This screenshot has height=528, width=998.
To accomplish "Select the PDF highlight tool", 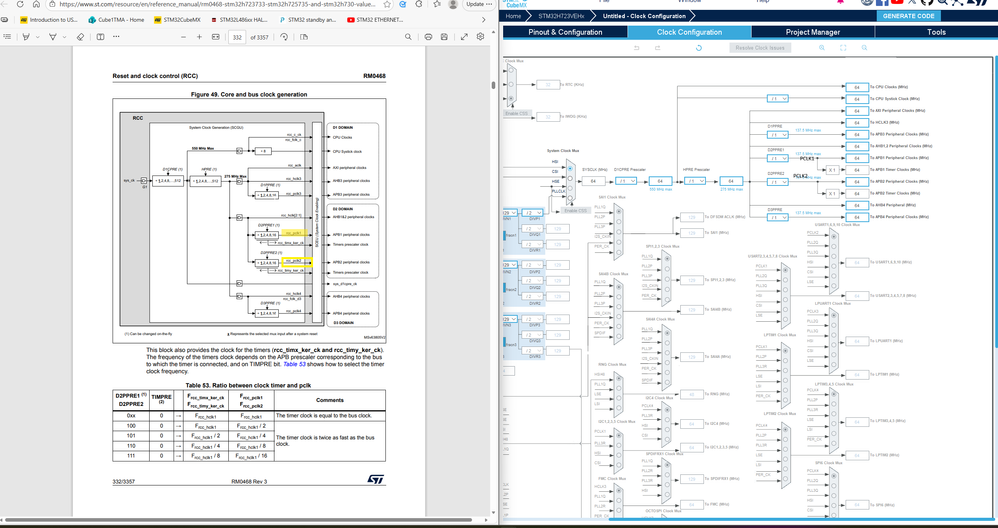I will click(26, 37).
